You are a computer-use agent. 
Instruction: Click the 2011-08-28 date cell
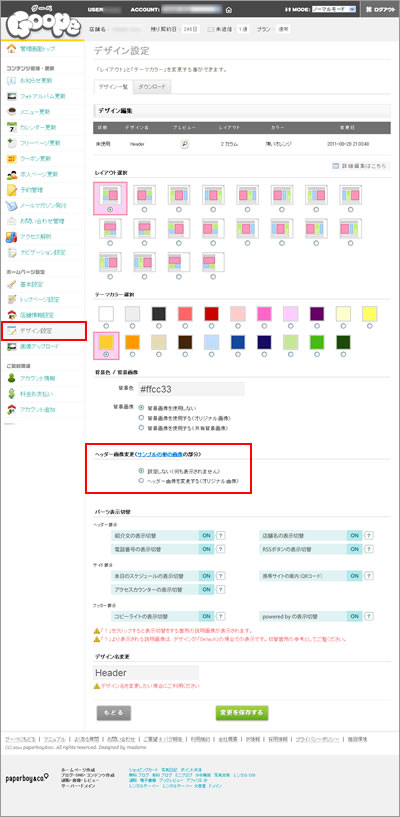[x=348, y=144]
